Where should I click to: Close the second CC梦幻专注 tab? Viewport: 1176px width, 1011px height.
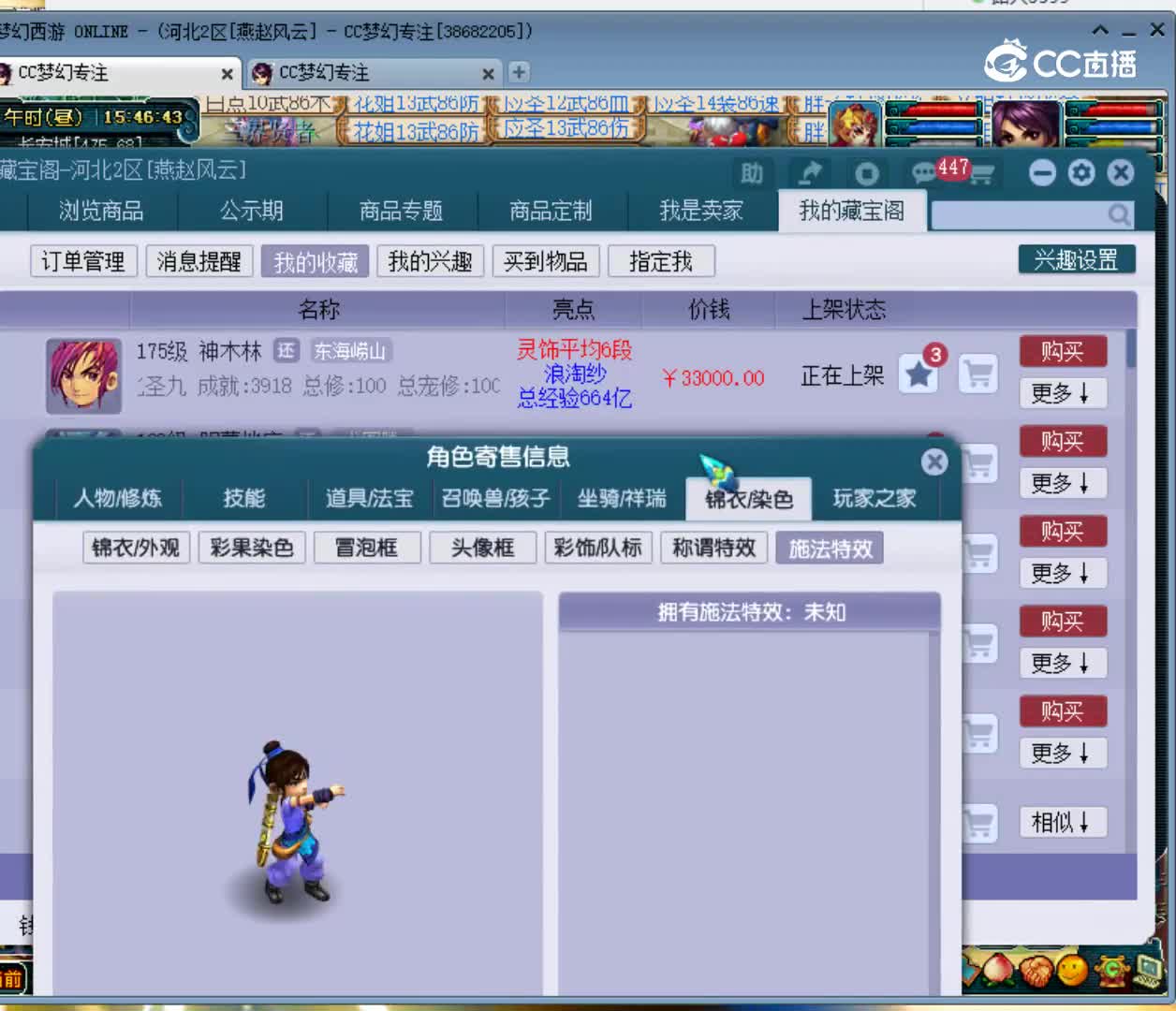tap(488, 73)
